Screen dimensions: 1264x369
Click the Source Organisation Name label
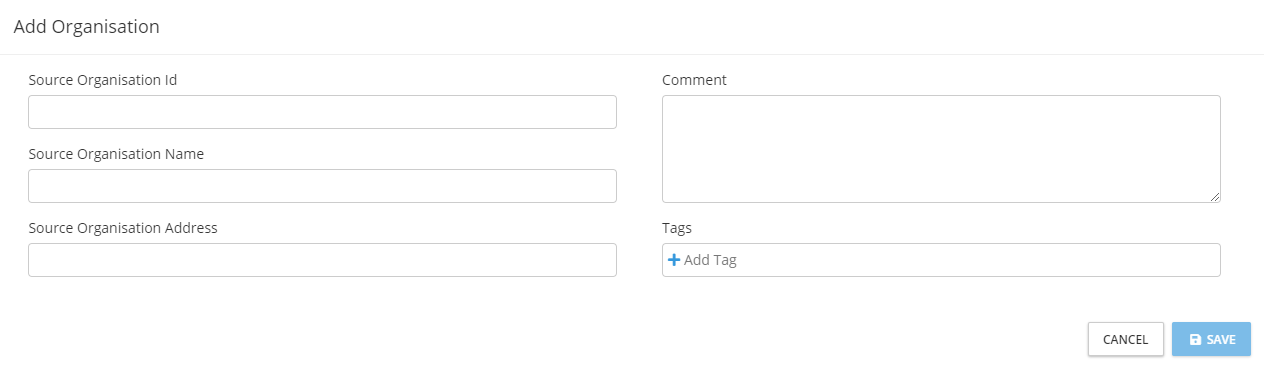point(116,154)
